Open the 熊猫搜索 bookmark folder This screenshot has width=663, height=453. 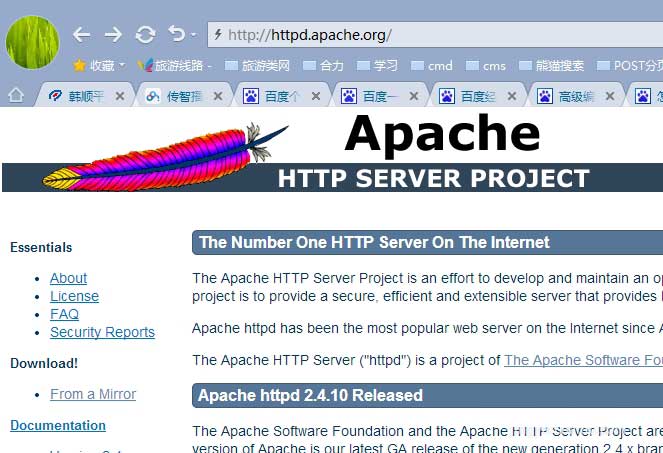(x=551, y=66)
